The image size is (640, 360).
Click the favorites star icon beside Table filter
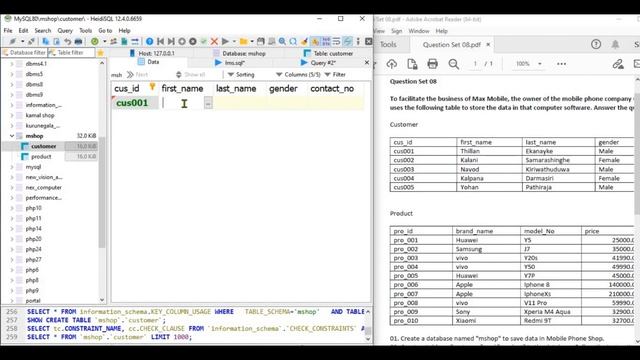tap(100, 53)
